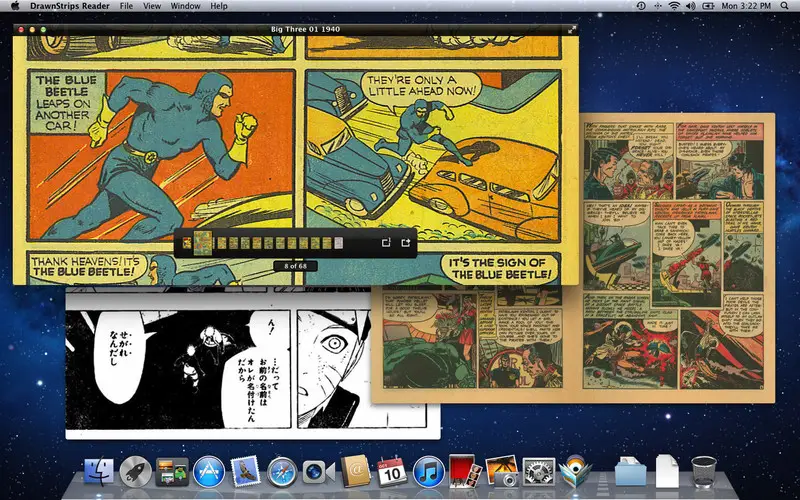Minimize the Big Three window with the yellow button

[32, 30]
